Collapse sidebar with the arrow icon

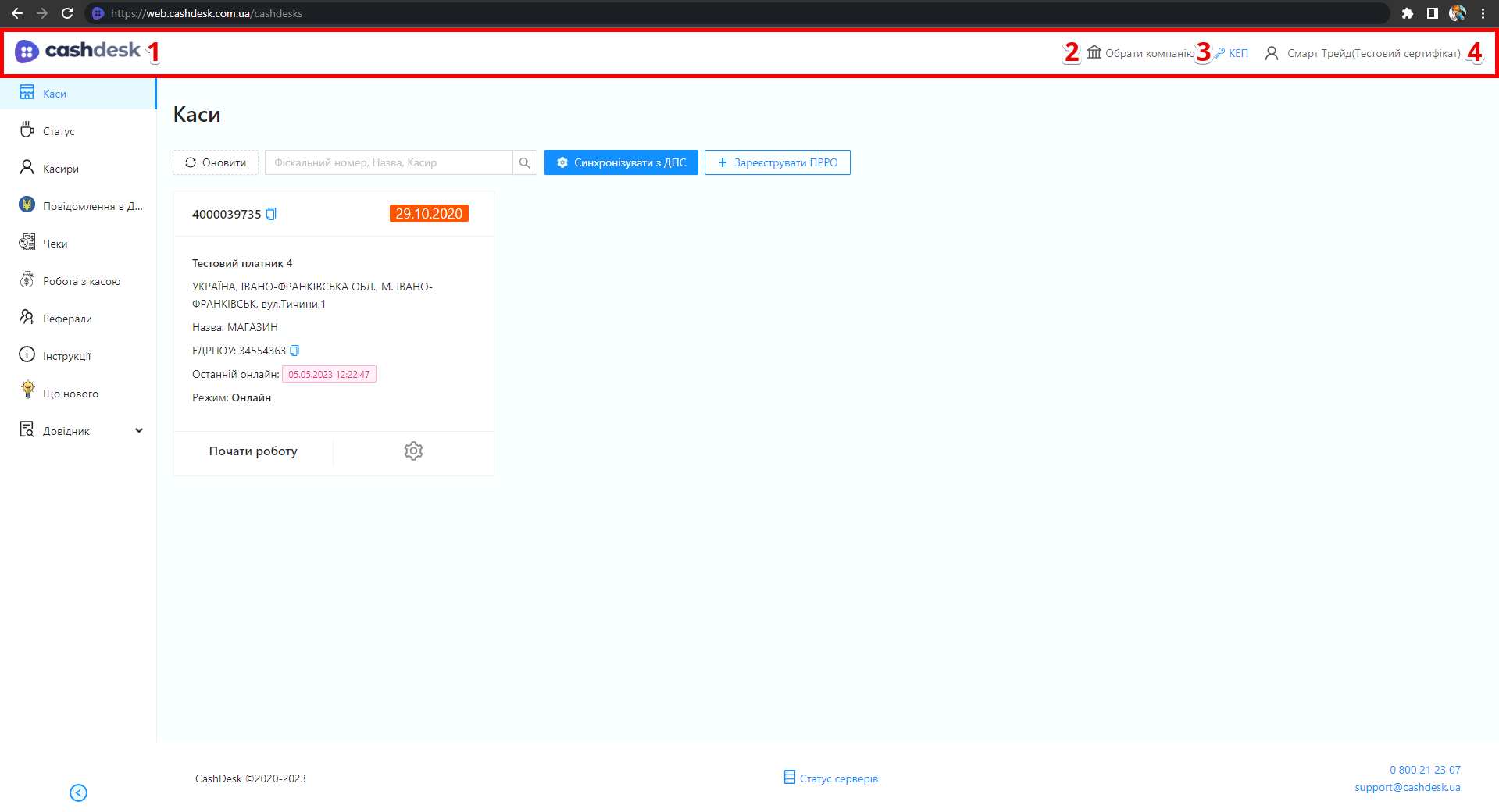tap(78, 792)
